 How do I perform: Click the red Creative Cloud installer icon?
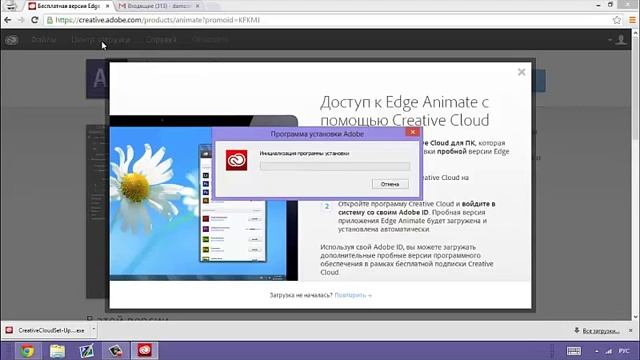click(x=236, y=160)
